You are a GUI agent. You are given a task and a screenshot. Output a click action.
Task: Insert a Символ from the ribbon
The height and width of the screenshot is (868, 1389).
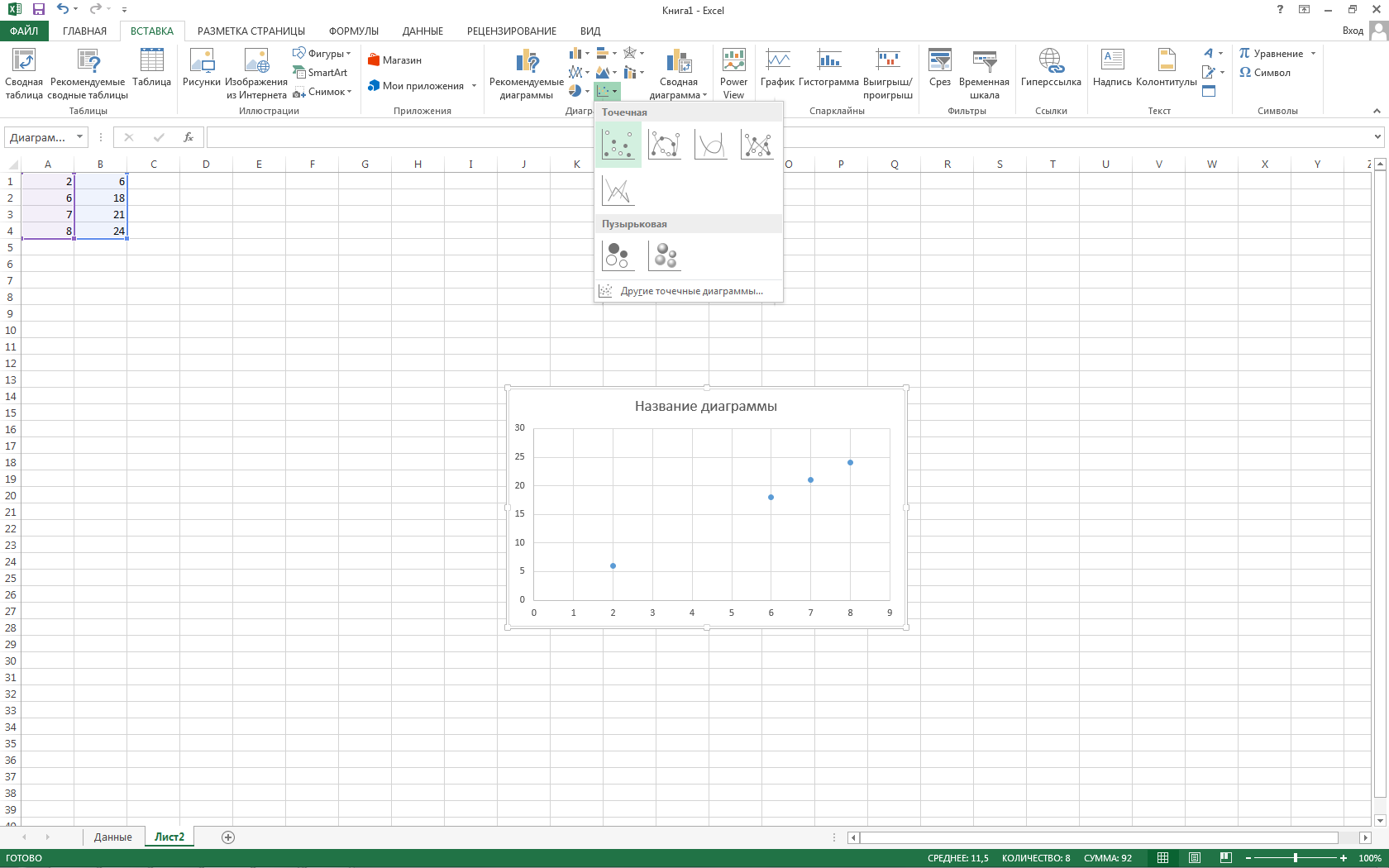(1265, 73)
